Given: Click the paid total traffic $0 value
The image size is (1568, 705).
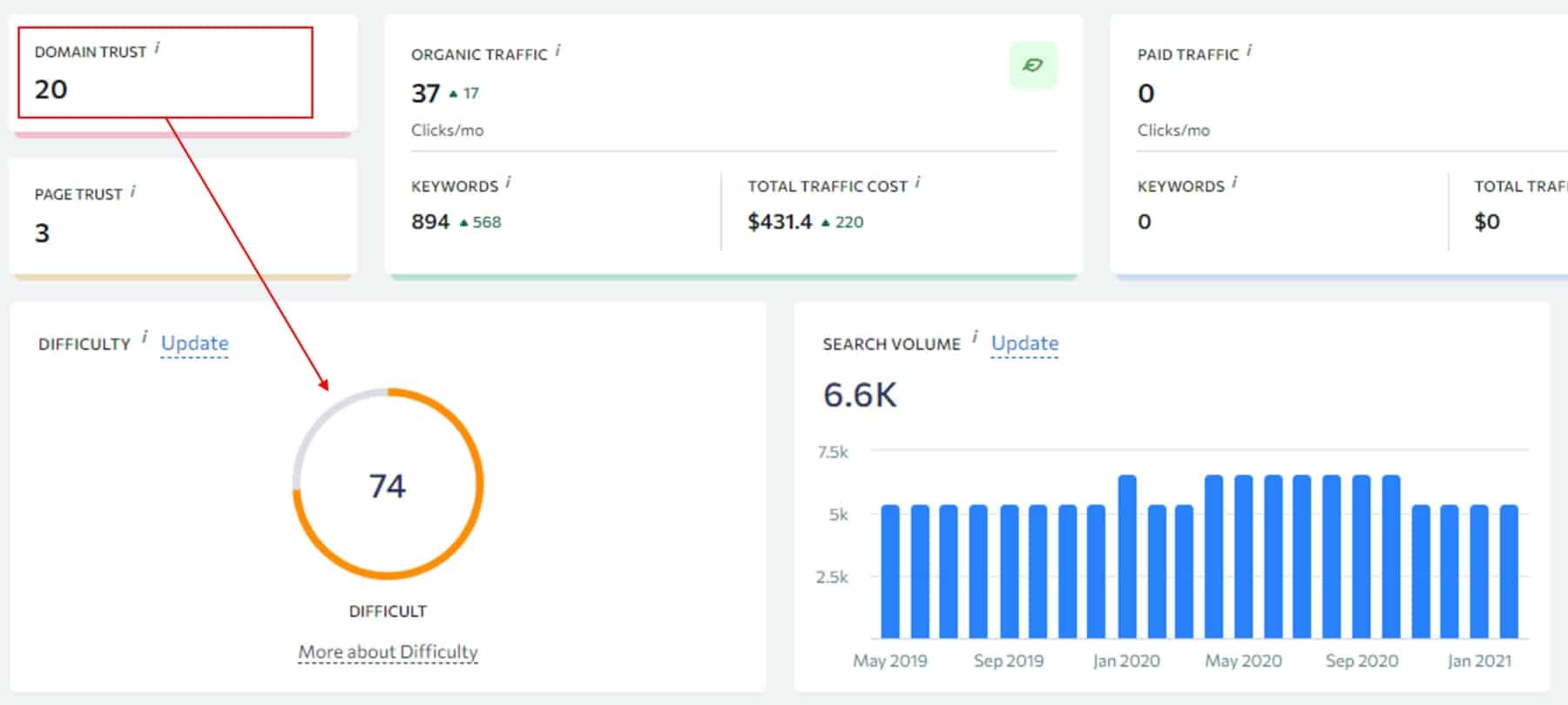Looking at the screenshot, I should coord(1487,221).
